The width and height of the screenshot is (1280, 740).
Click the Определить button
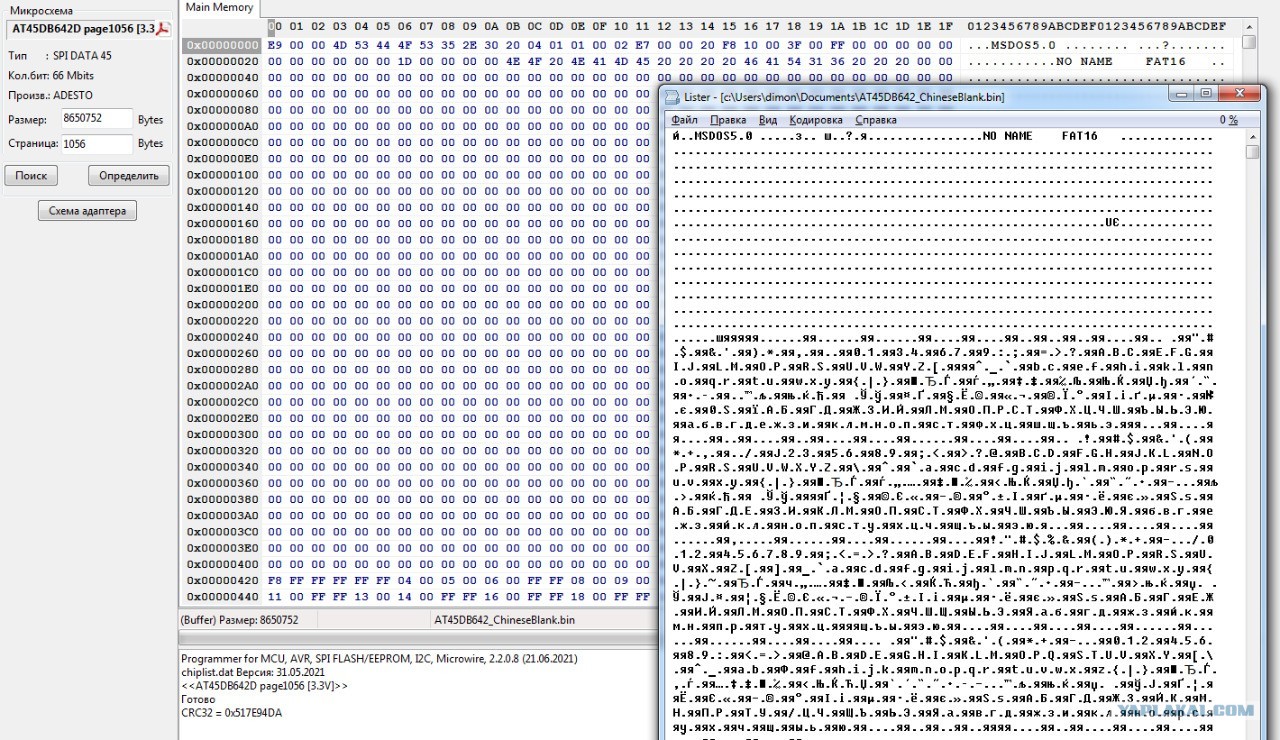click(x=129, y=175)
